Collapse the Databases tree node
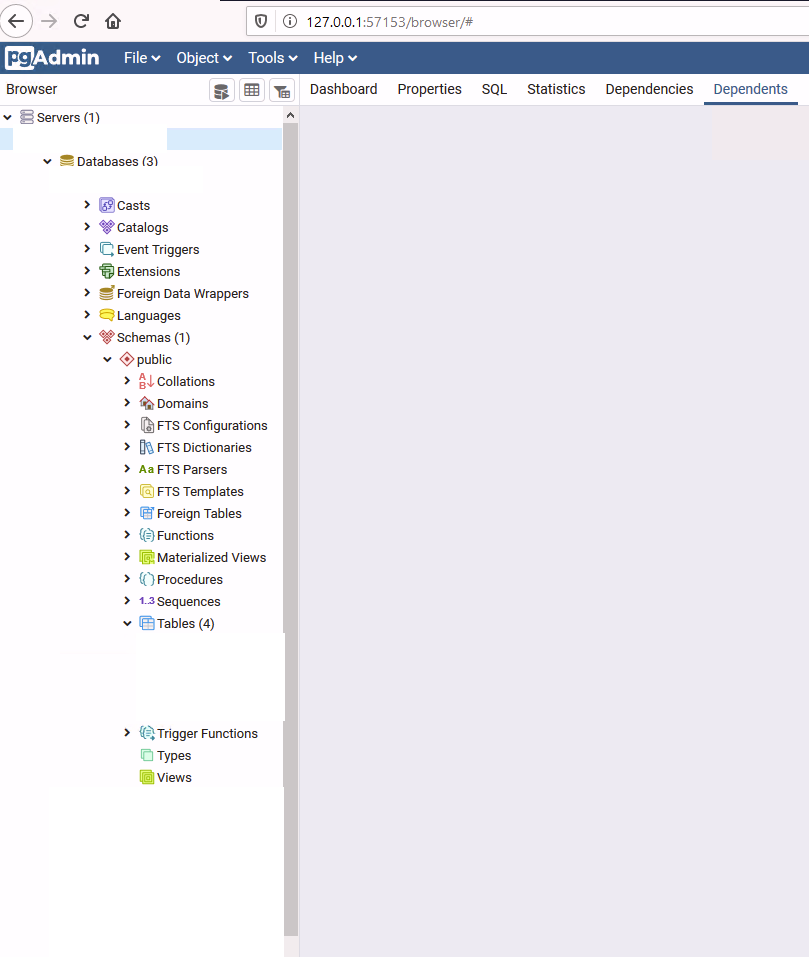Screen dimensions: 809x957 pos(48,161)
